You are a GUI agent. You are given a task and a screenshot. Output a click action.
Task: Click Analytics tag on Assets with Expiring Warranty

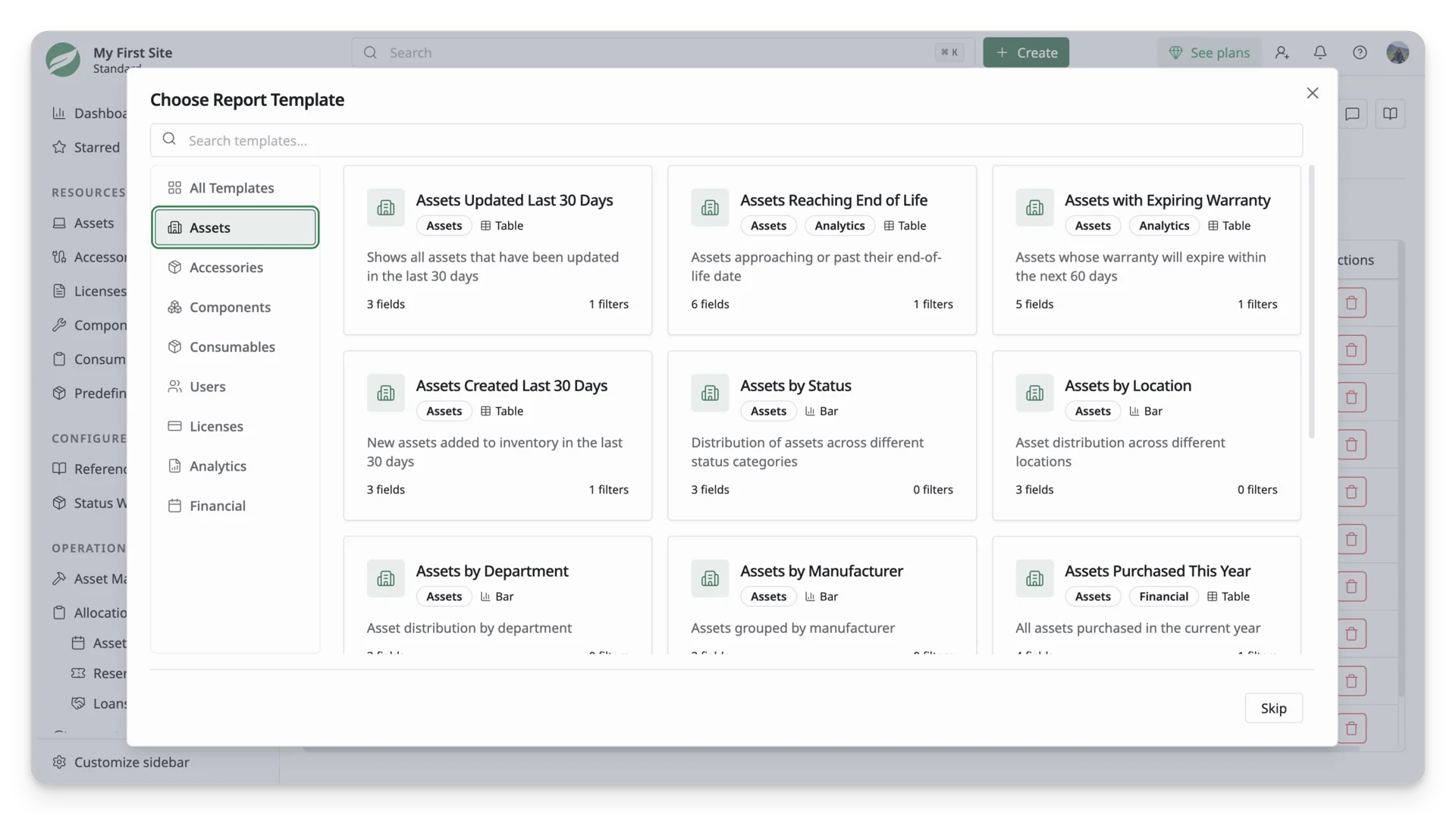pyautogui.click(x=1163, y=225)
